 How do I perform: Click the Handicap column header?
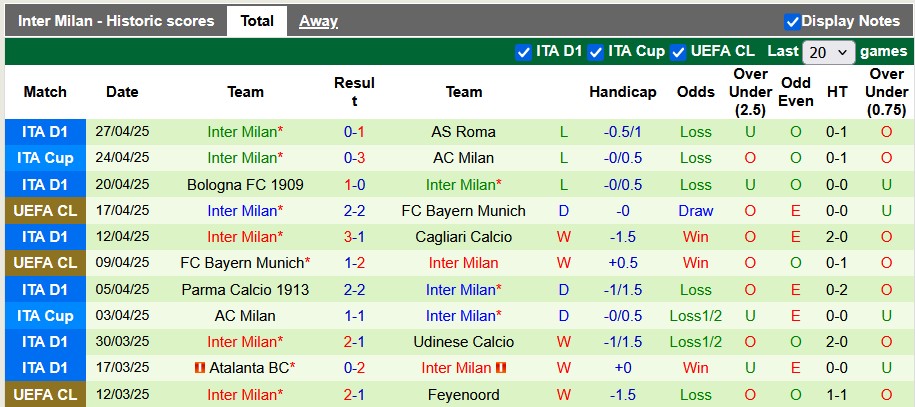click(x=622, y=92)
